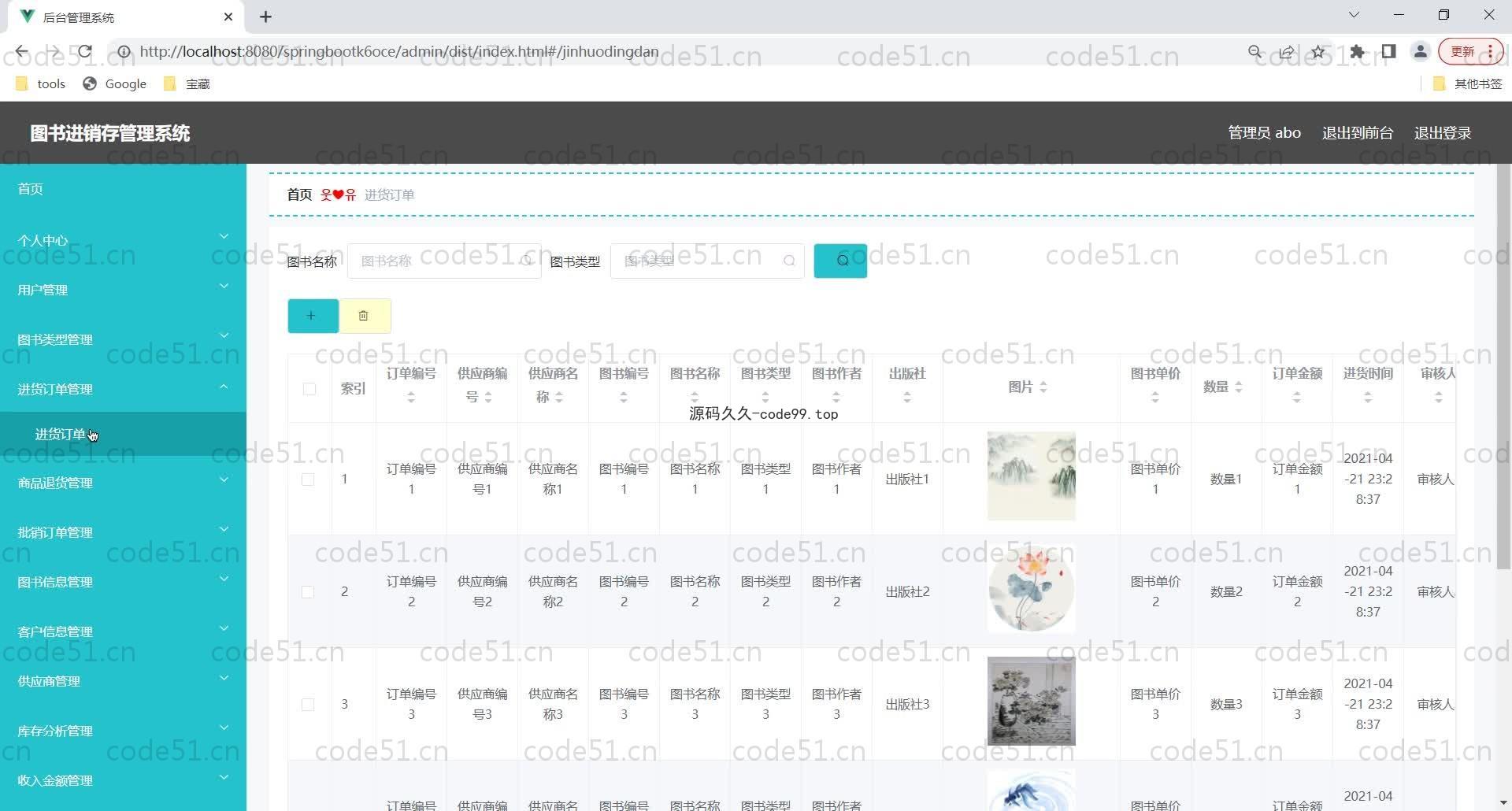Check the row 1 checkbox
The height and width of the screenshot is (811, 1512).
point(308,480)
